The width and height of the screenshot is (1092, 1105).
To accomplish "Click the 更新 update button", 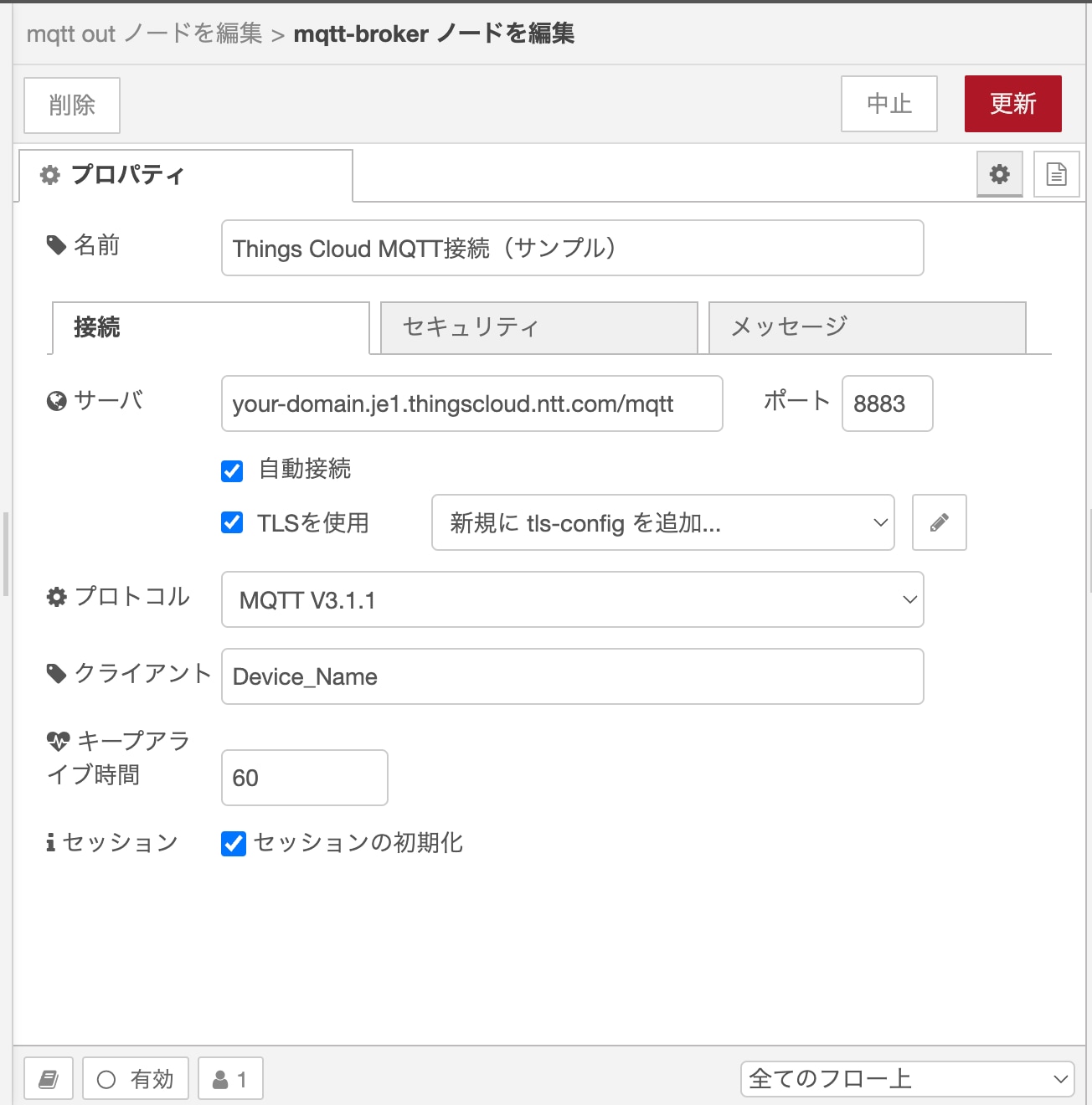I will pyautogui.click(x=1013, y=104).
